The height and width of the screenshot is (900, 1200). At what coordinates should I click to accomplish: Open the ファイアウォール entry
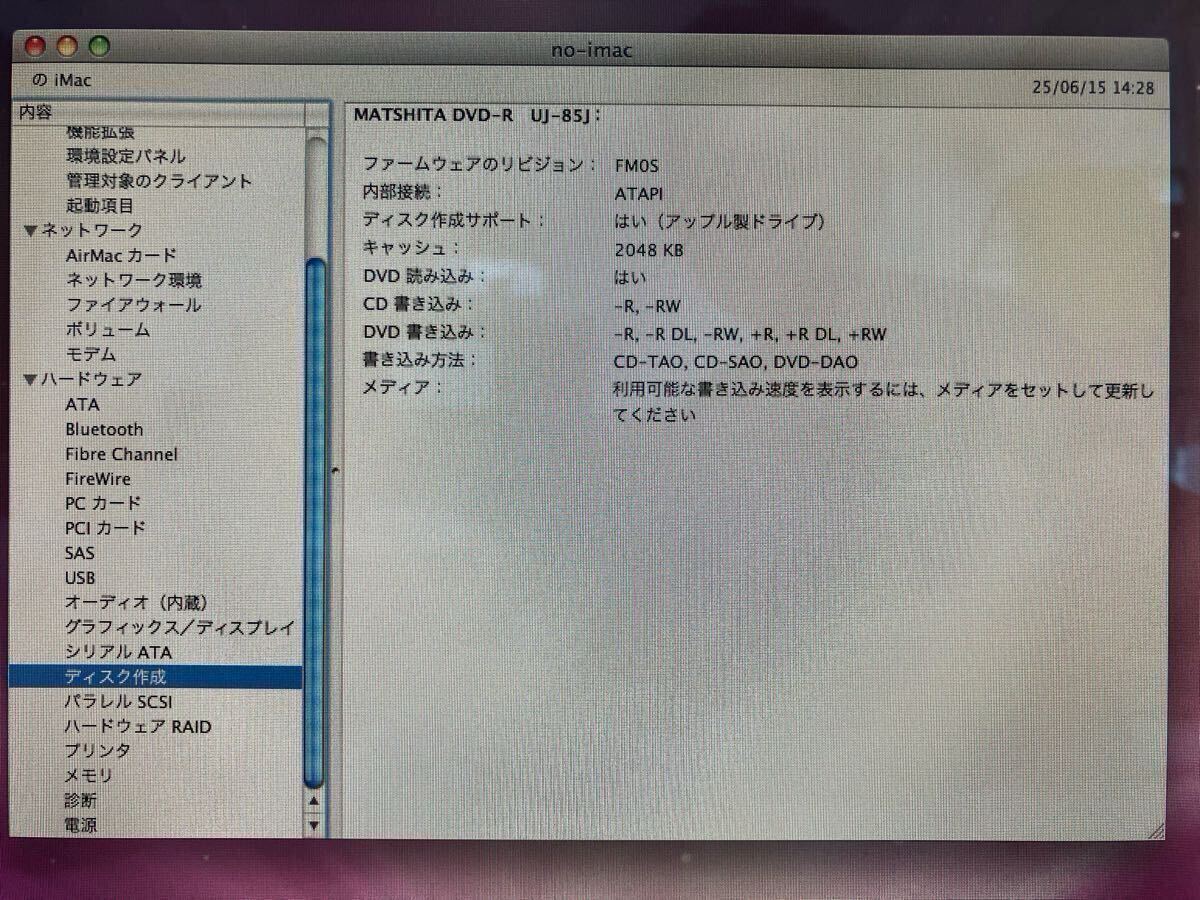(x=134, y=305)
